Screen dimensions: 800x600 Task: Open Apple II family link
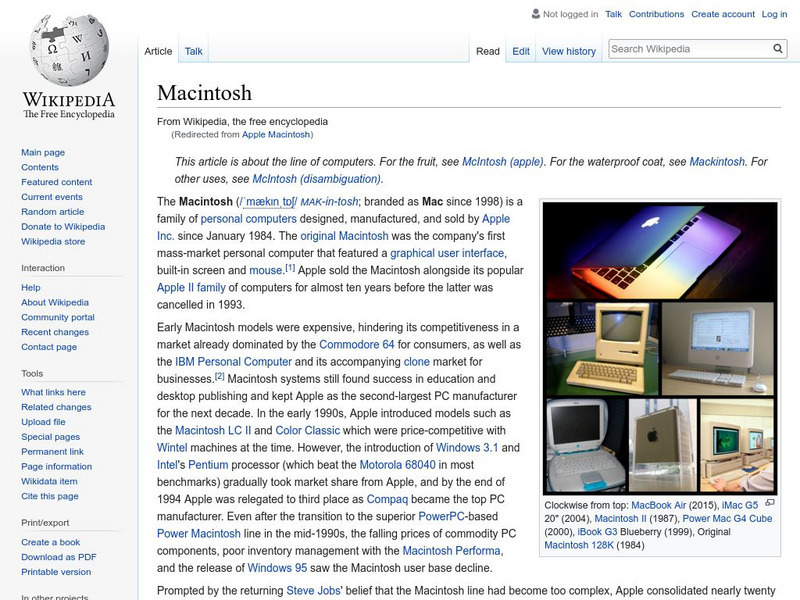(191, 287)
